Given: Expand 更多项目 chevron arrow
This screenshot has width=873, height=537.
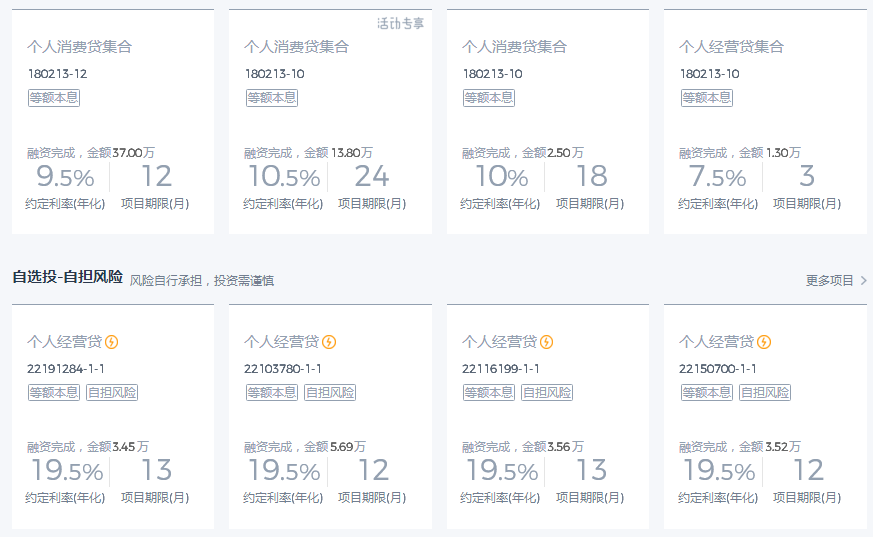Looking at the screenshot, I should click(864, 280).
